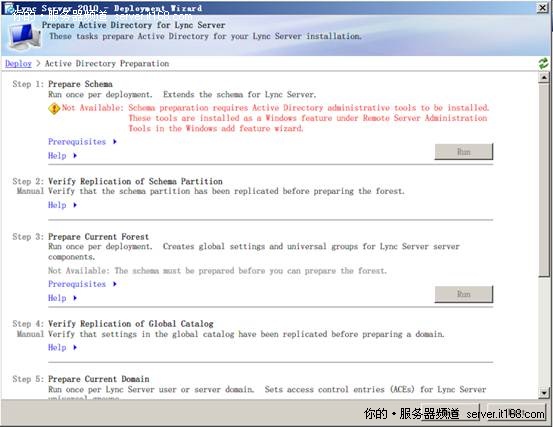Viewport: 553px width, 427px height.
Task: Expand Help under Verify Replication of Global Catalog
Action: [x=57, y=348]
